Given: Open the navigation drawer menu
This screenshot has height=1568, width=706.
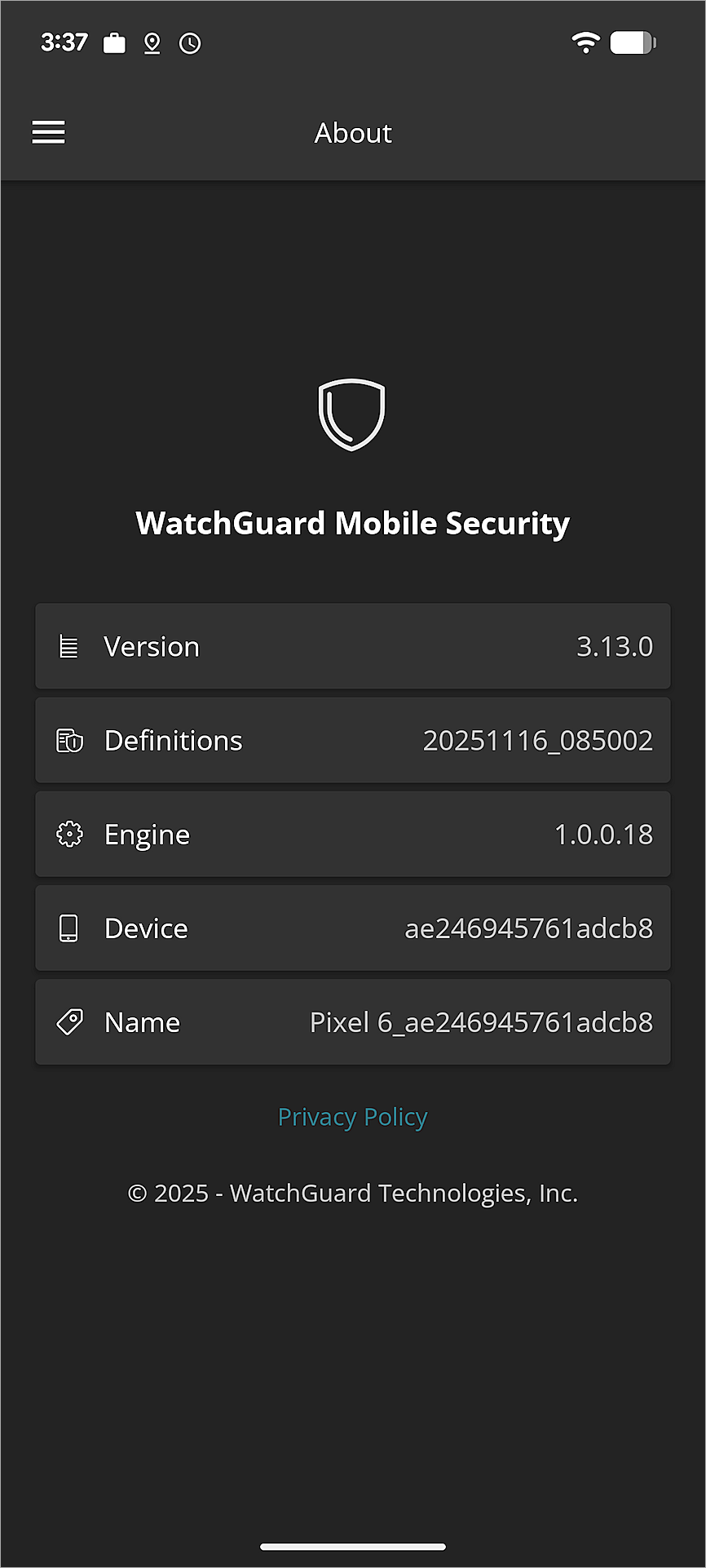Looking at the screenshot, I should coord(48,132).
